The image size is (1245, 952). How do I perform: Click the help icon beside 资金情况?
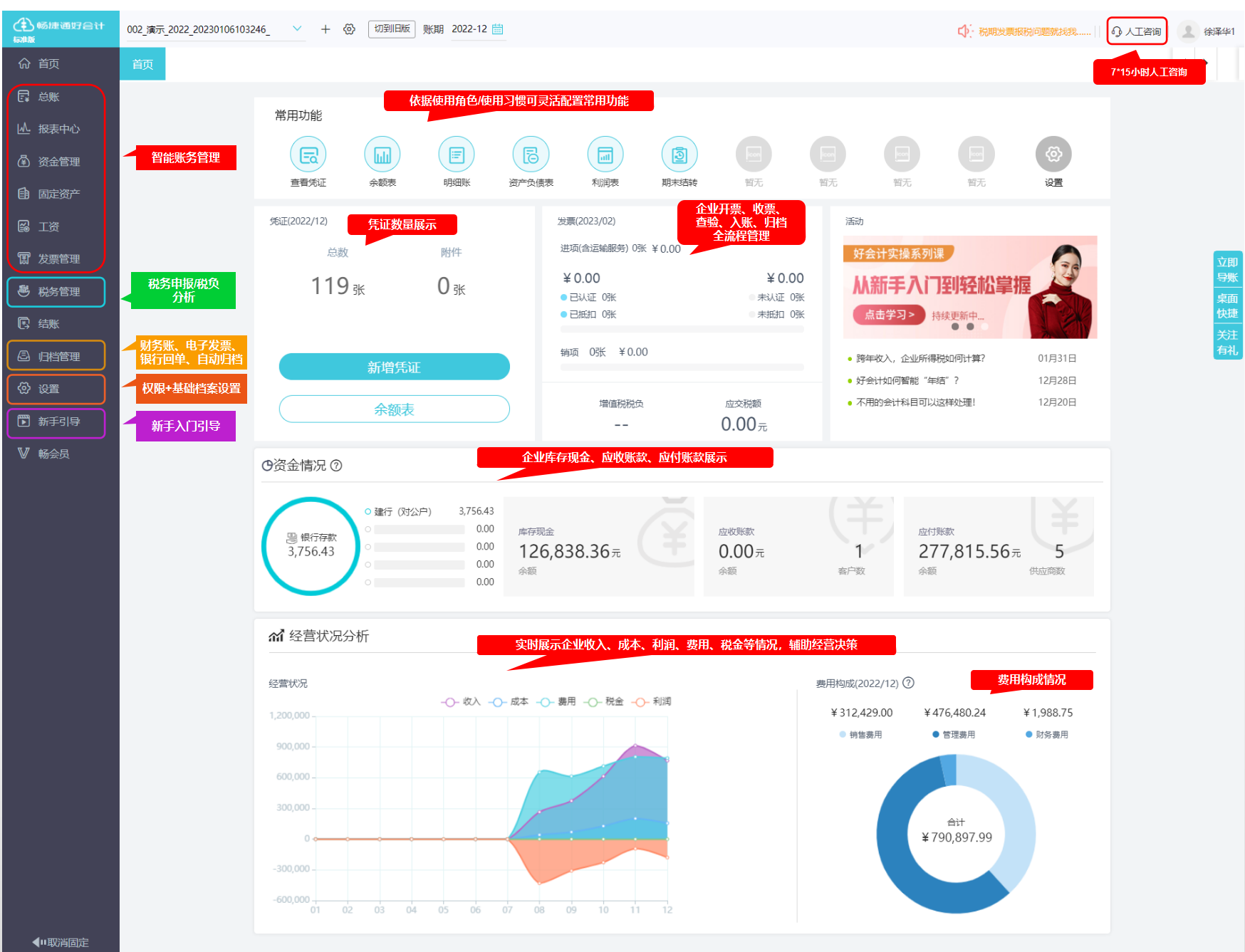336,465
